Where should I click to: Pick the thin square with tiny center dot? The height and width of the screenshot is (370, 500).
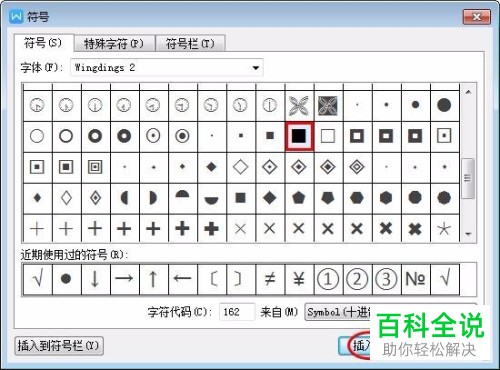coord(444,136)
